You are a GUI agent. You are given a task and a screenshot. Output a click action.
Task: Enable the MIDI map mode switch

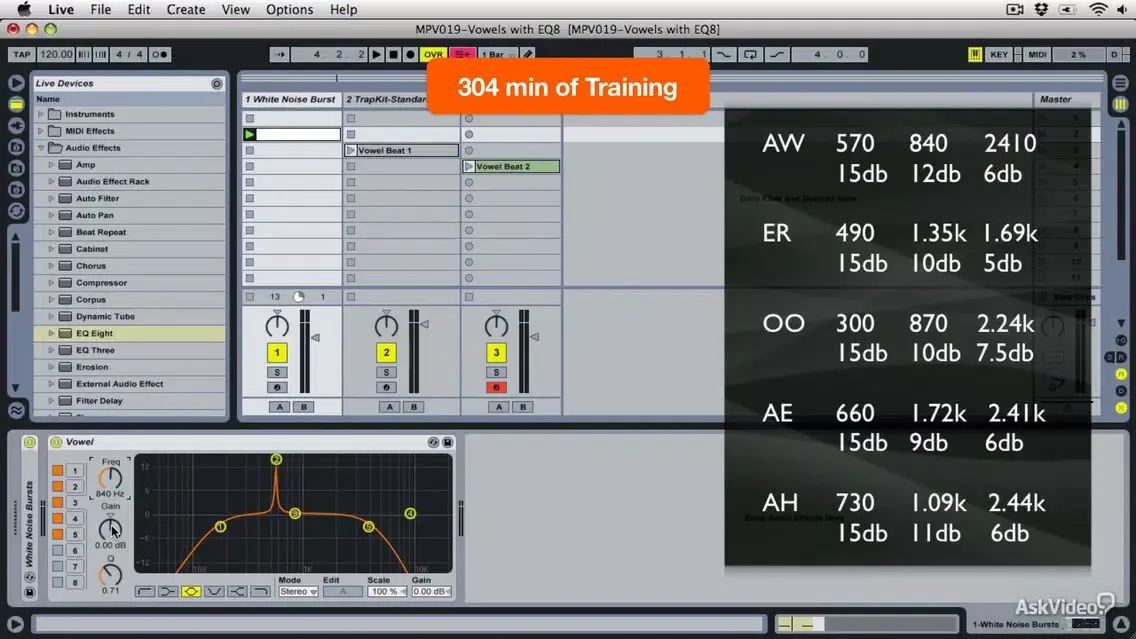click(1037, 54)
